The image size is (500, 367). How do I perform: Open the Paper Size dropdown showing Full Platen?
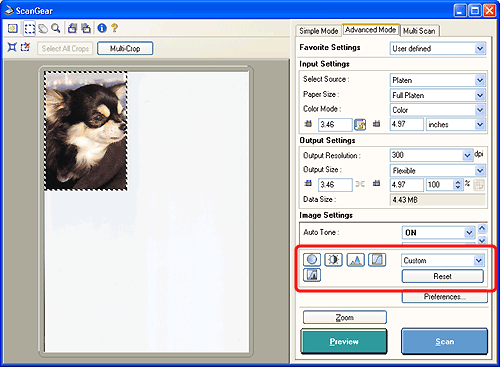[x=438, y=95]
